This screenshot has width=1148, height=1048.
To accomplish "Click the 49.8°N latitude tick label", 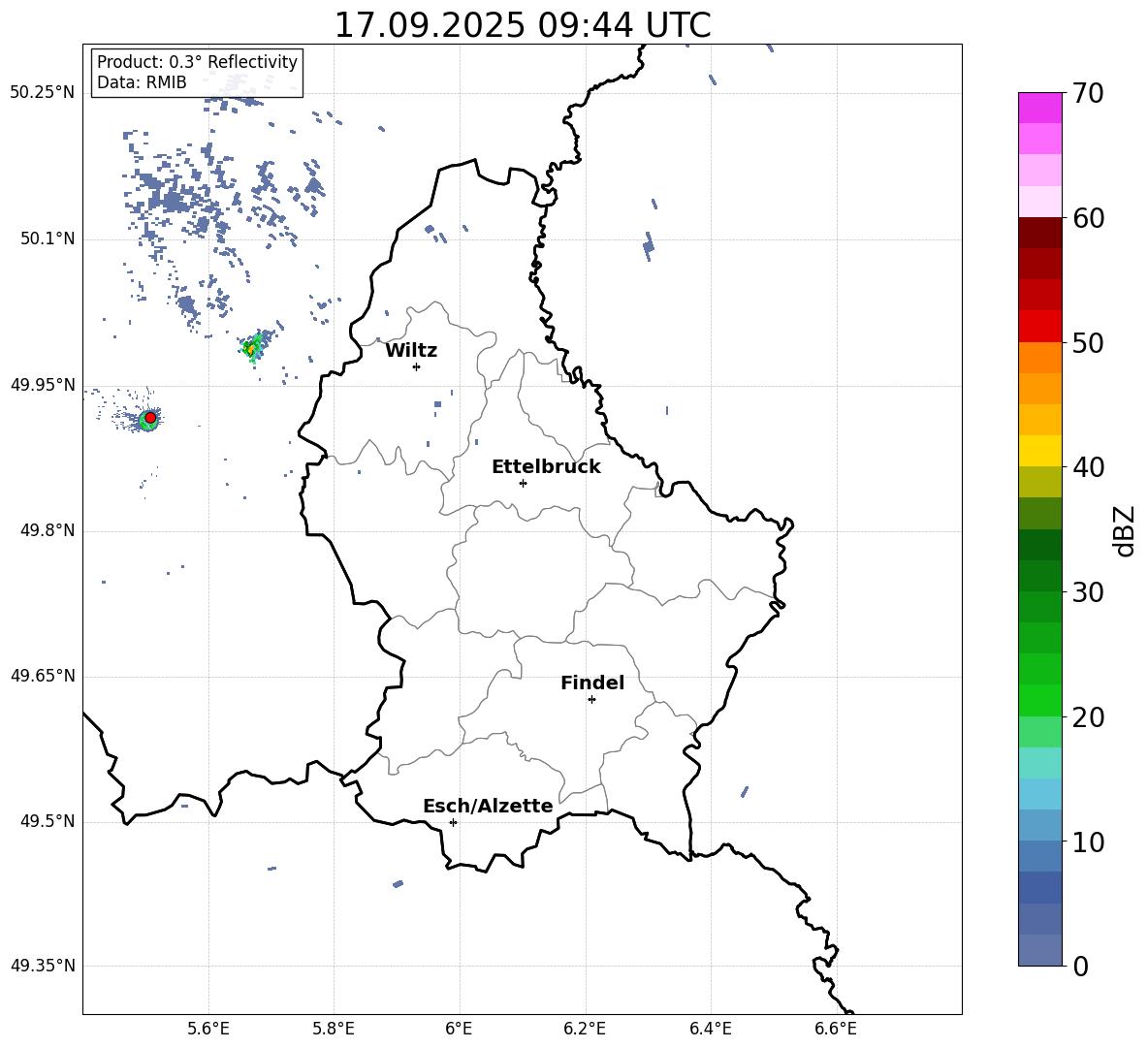I will pyautogui.click(x=47, y=530).
